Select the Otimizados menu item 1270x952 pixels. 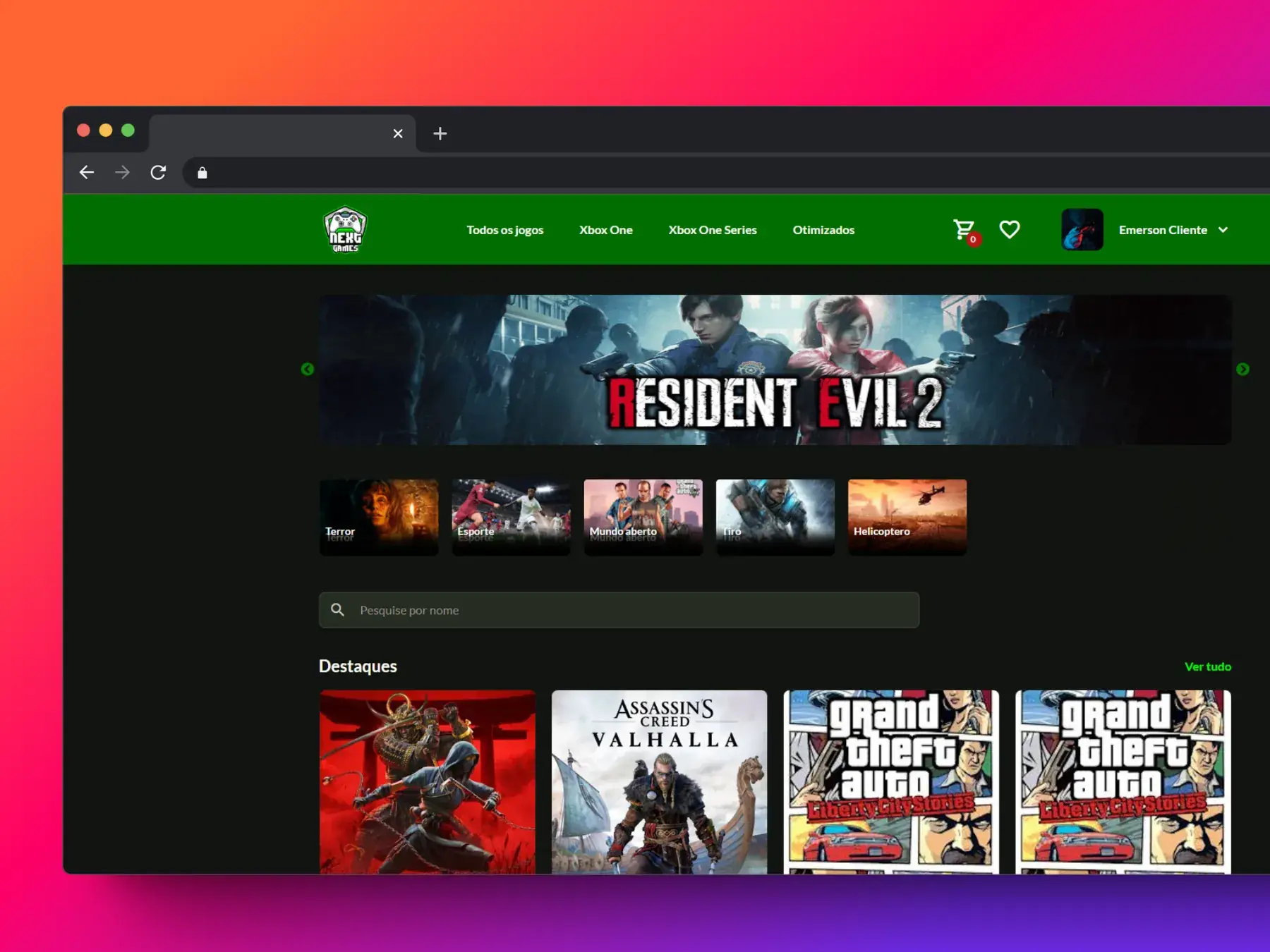[823, 230]
